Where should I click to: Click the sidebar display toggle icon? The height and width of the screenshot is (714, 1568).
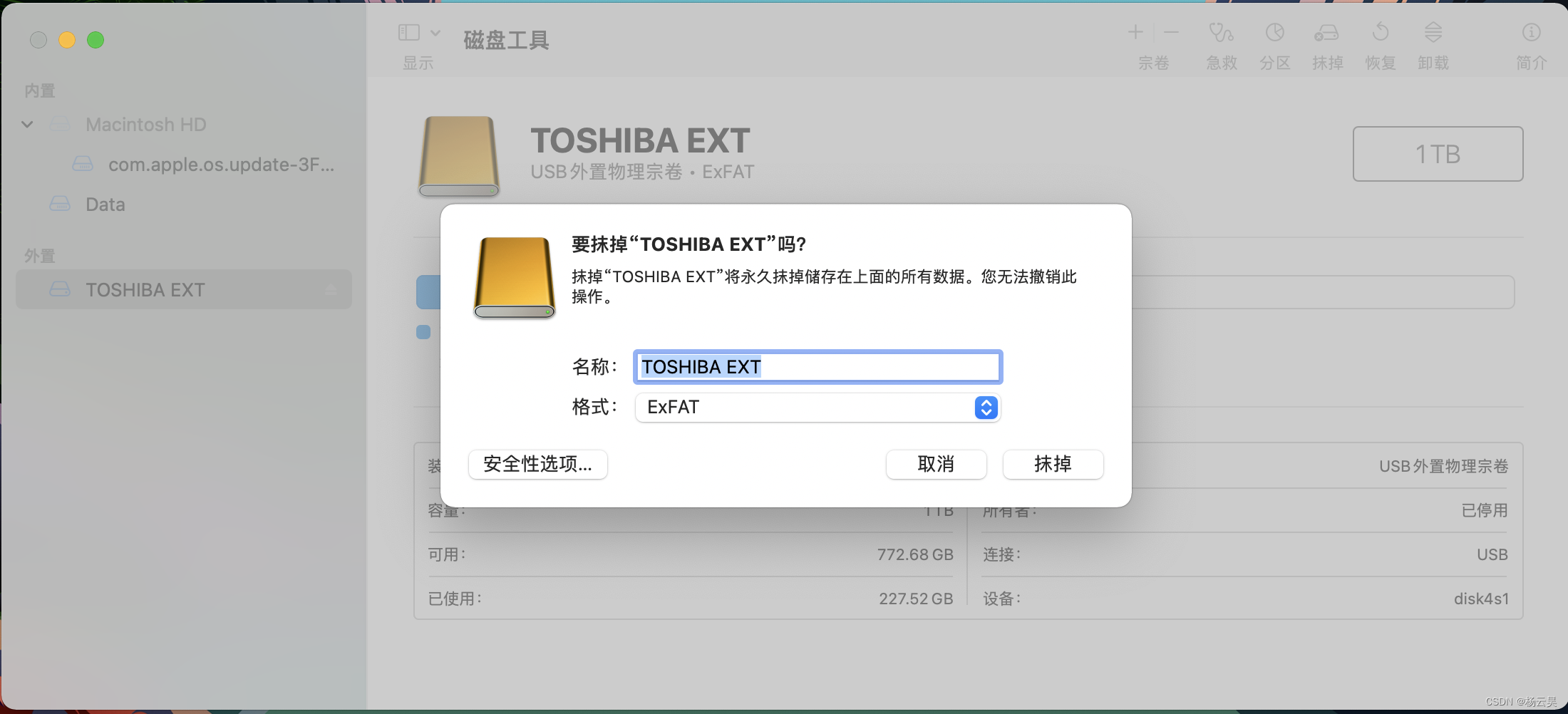pyautogui.click(x=409, y=33)
